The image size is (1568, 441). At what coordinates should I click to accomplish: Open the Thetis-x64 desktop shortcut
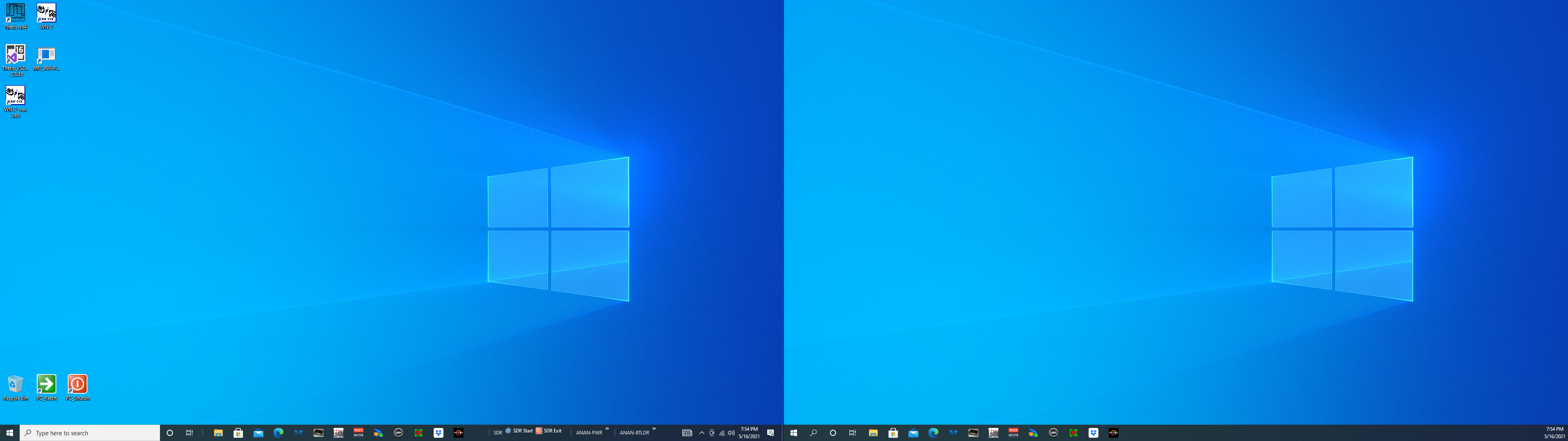point(15,16)
